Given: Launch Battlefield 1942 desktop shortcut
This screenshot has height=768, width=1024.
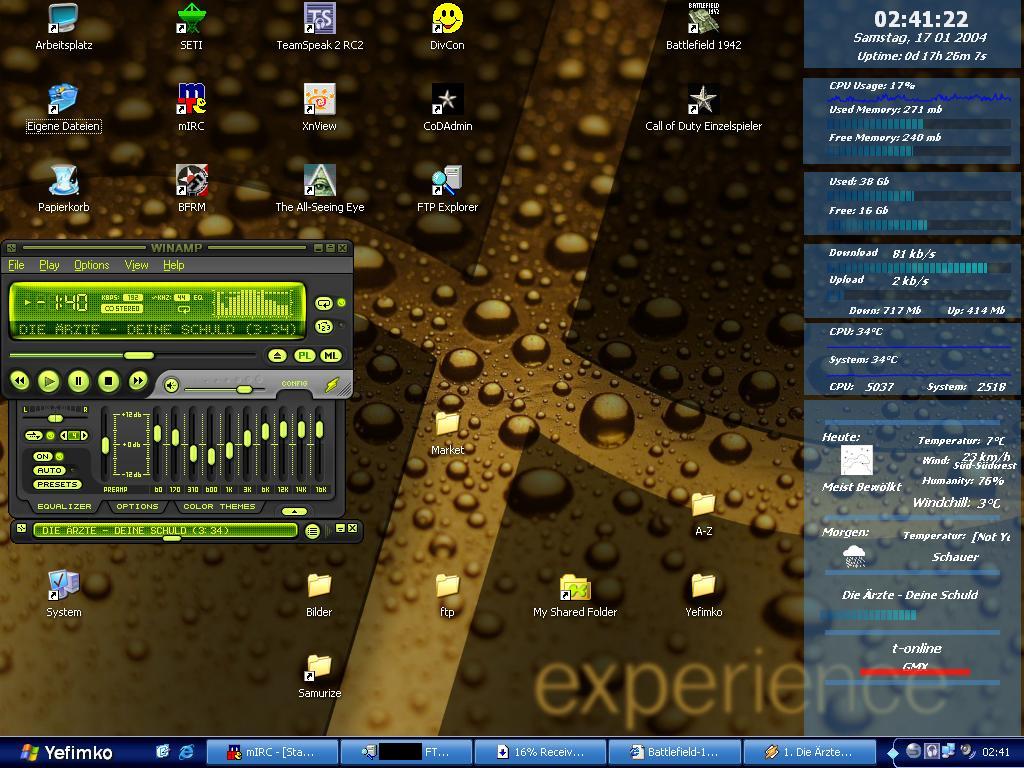Looking at the screenshot, I should [703, 28].
